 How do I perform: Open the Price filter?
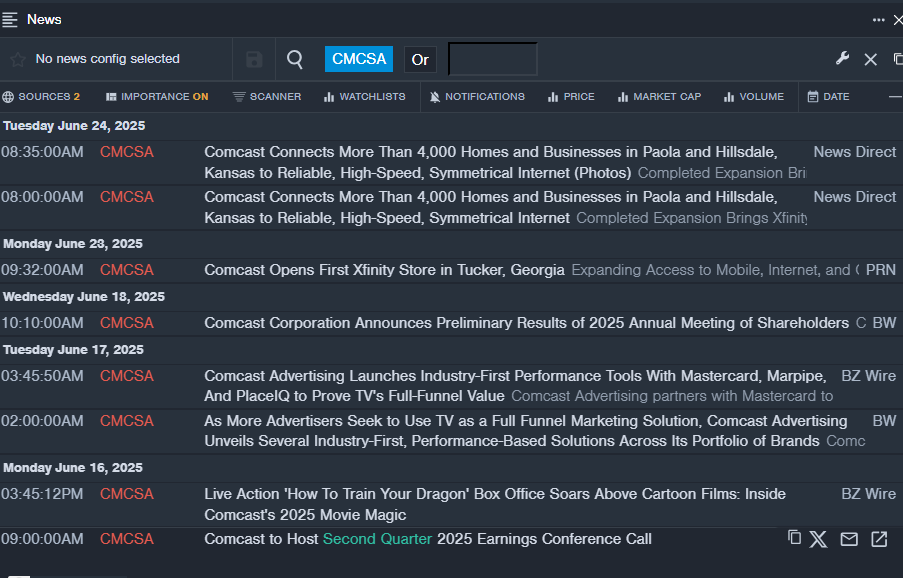click(x=571, y=97)
